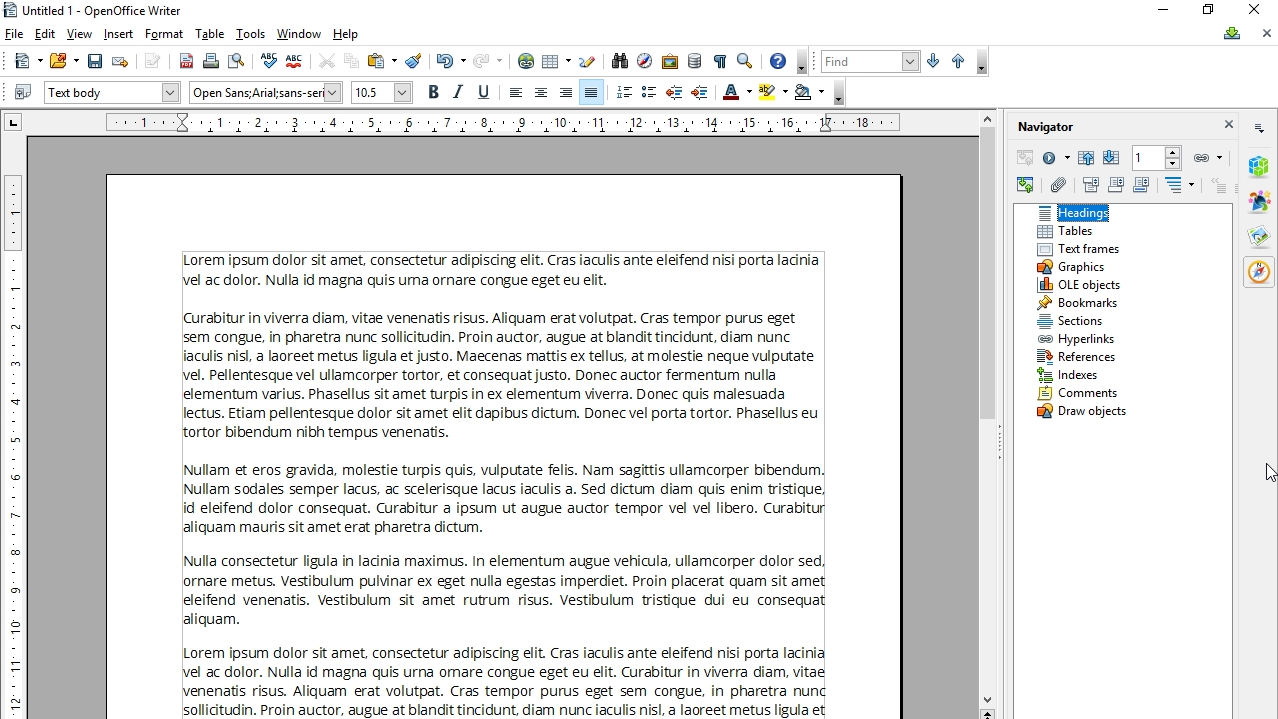Image resolution: width=1278 pixels, height=719 pixels.
Task: Select the Format Paintbrush tool
Action: (414, 61)
